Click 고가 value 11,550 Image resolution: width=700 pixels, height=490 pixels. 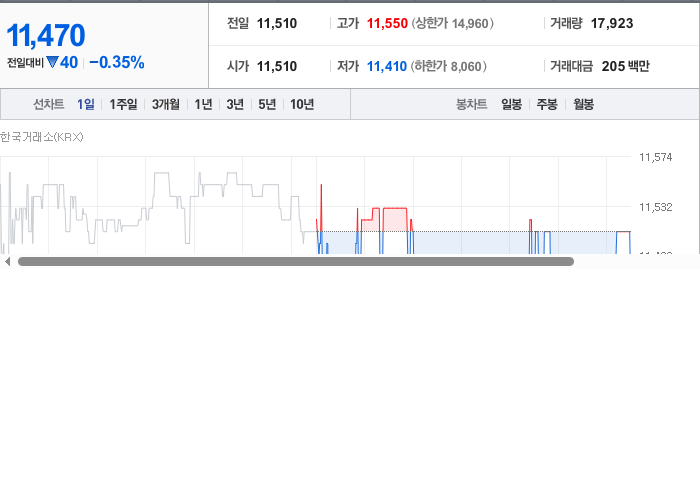[x=387, y=23]
